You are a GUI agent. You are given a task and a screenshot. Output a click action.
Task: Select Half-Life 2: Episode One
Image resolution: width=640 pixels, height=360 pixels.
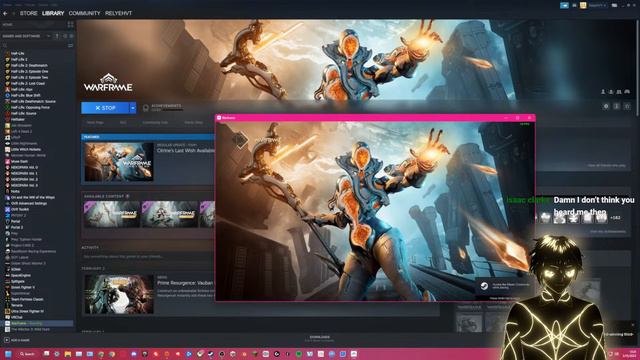[29, 71]
